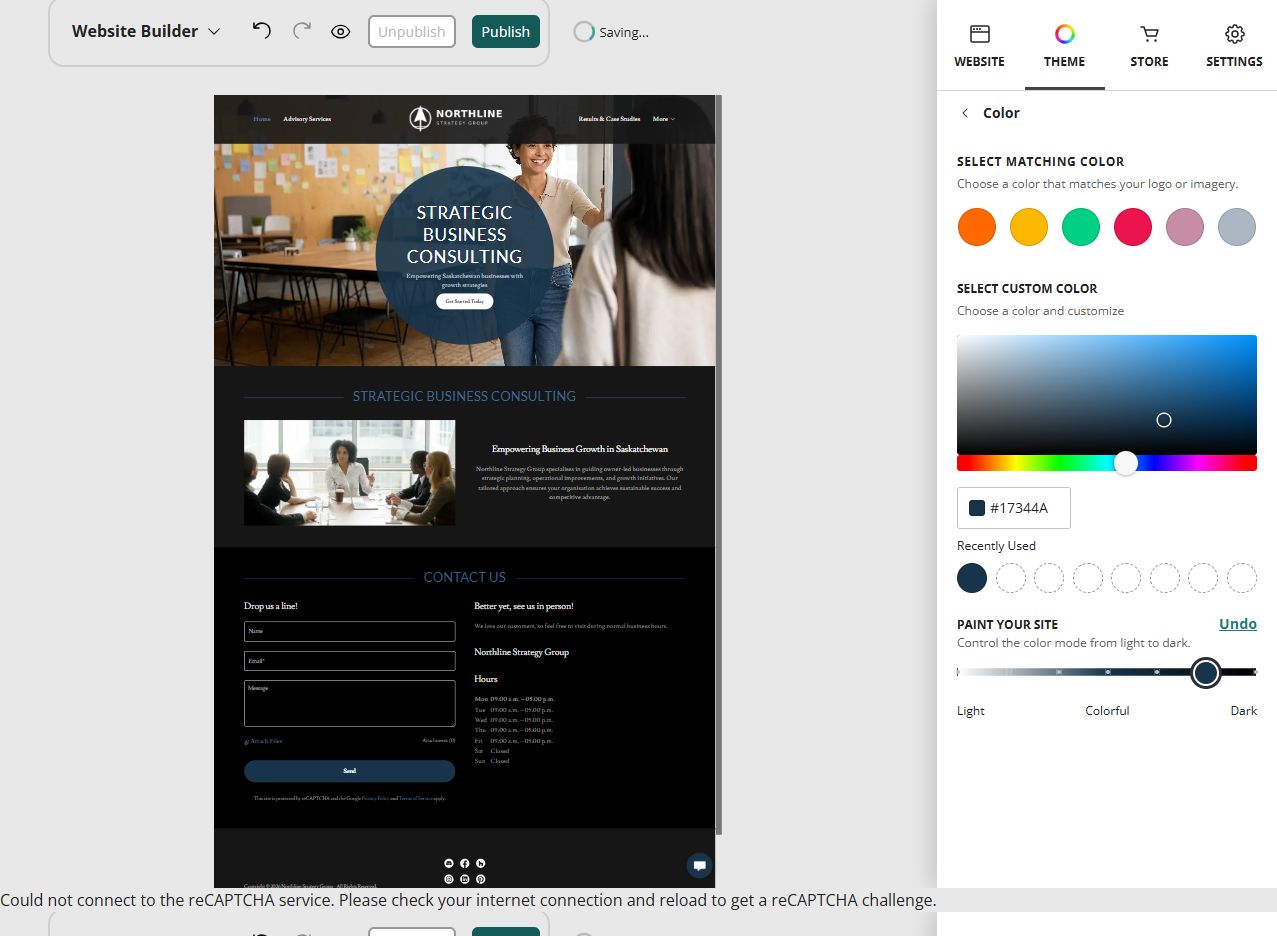Click the LinkedIn social icon in footer
Screen dimensions: 1277x936
point(465,879)
